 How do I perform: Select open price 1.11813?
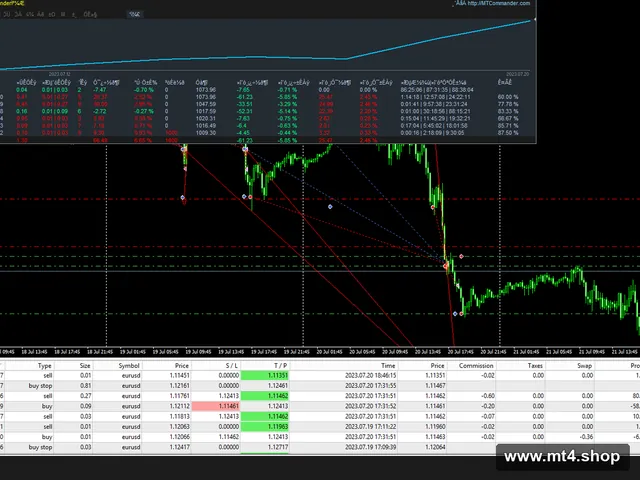coord(179,417)
